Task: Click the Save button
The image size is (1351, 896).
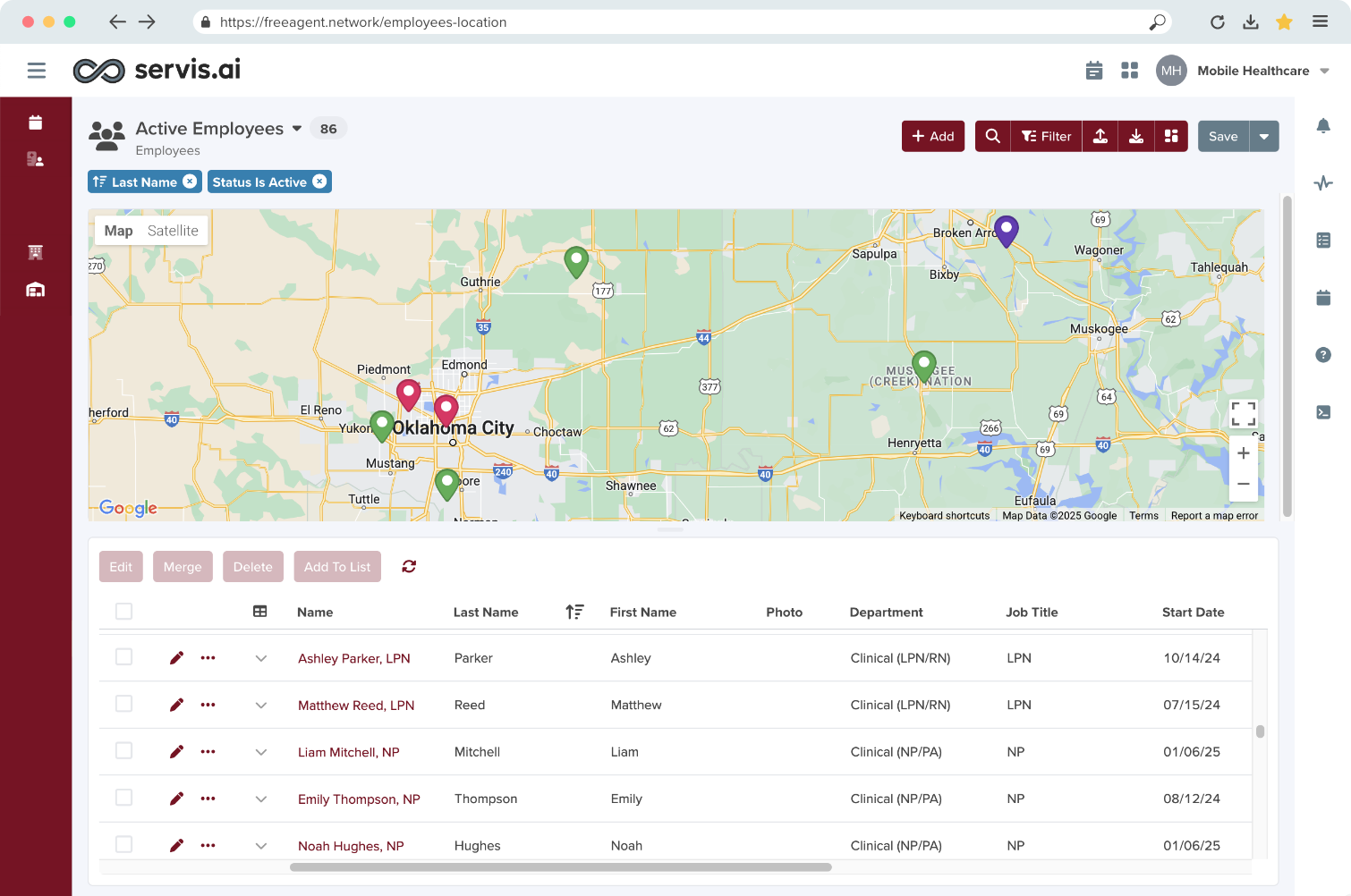Action: pyautogui.click(x=1223, y=136)
